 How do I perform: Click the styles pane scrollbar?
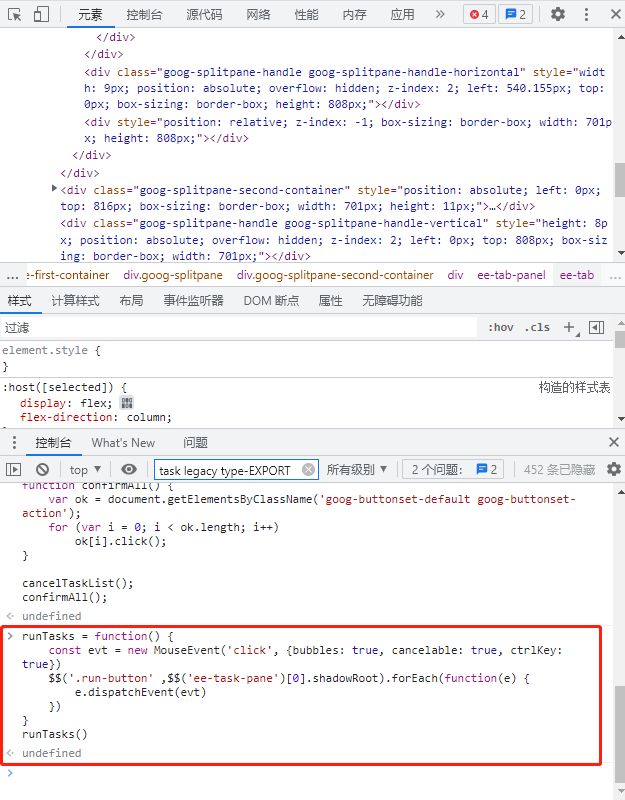point(620,339)
